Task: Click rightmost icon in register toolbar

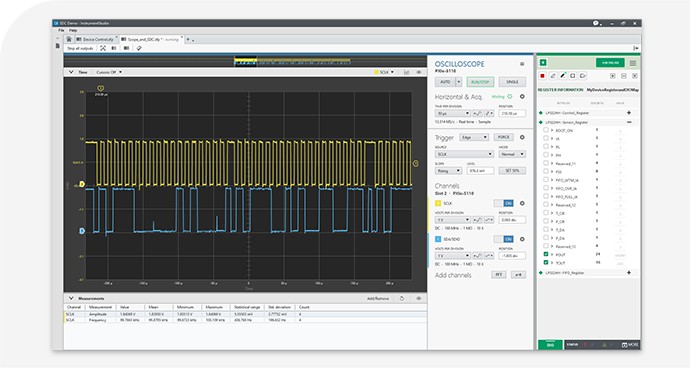Action: pos(635,76)
